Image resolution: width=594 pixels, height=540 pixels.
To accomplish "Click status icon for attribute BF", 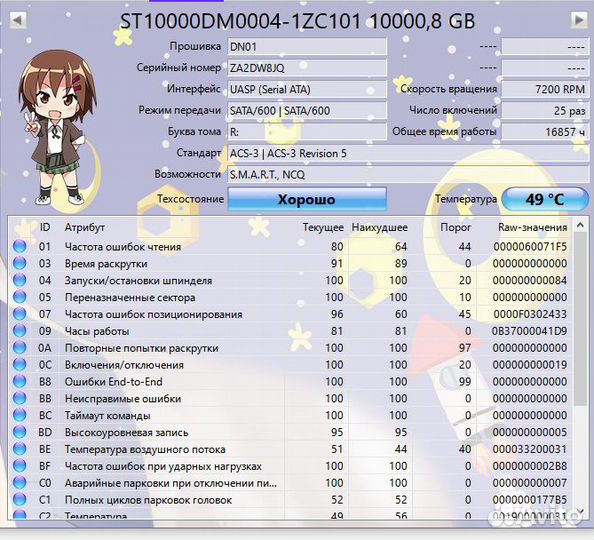I will 20,466.
